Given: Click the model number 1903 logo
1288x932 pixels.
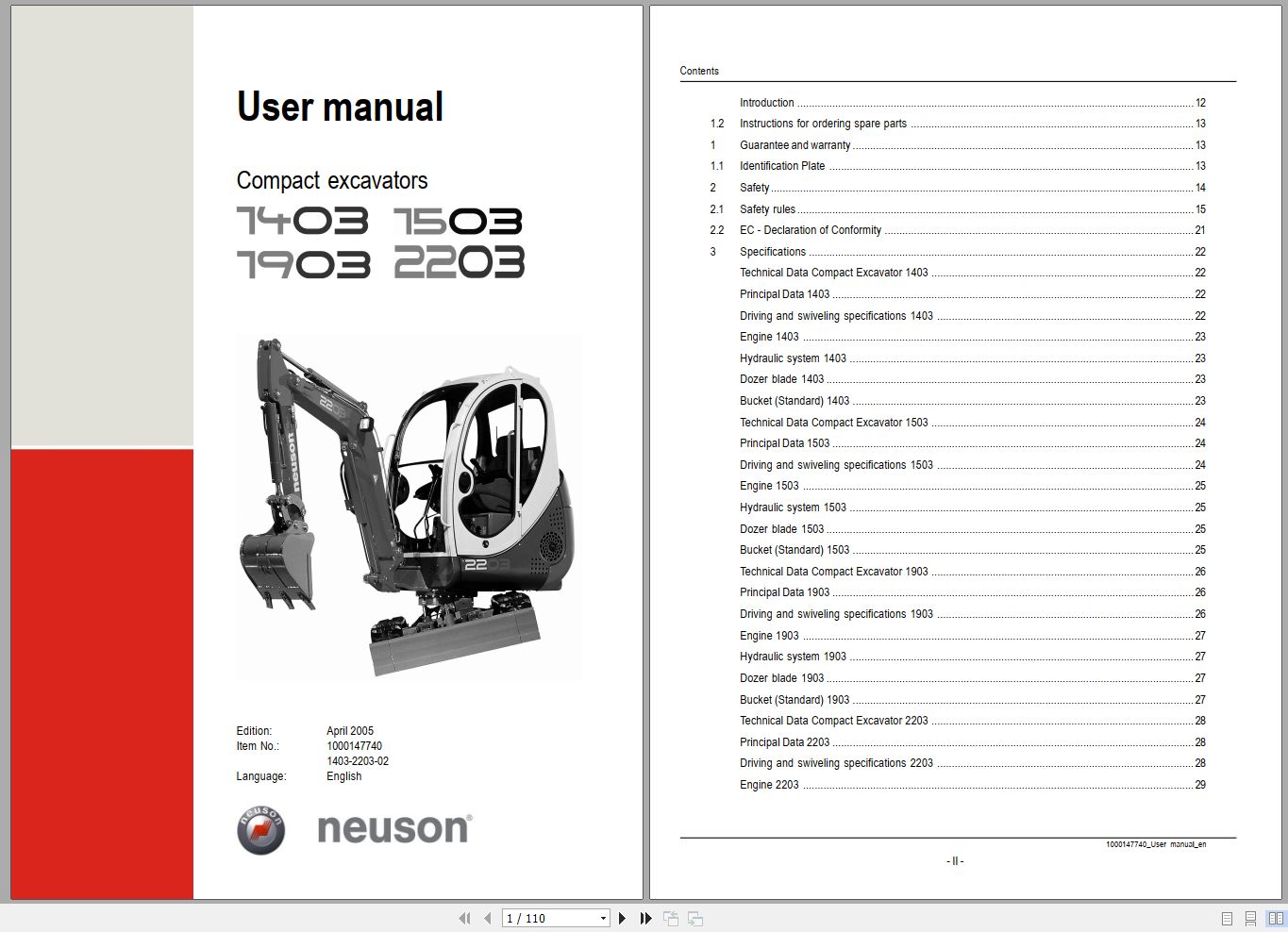Looking at the screenshot, I should click(x=303, y=264).
